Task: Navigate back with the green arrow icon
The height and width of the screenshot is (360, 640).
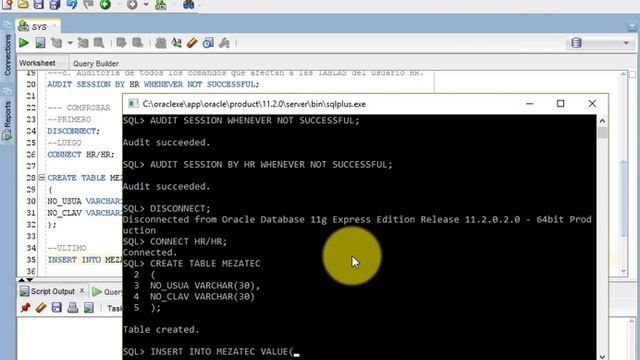Action: tap(105, 4)
